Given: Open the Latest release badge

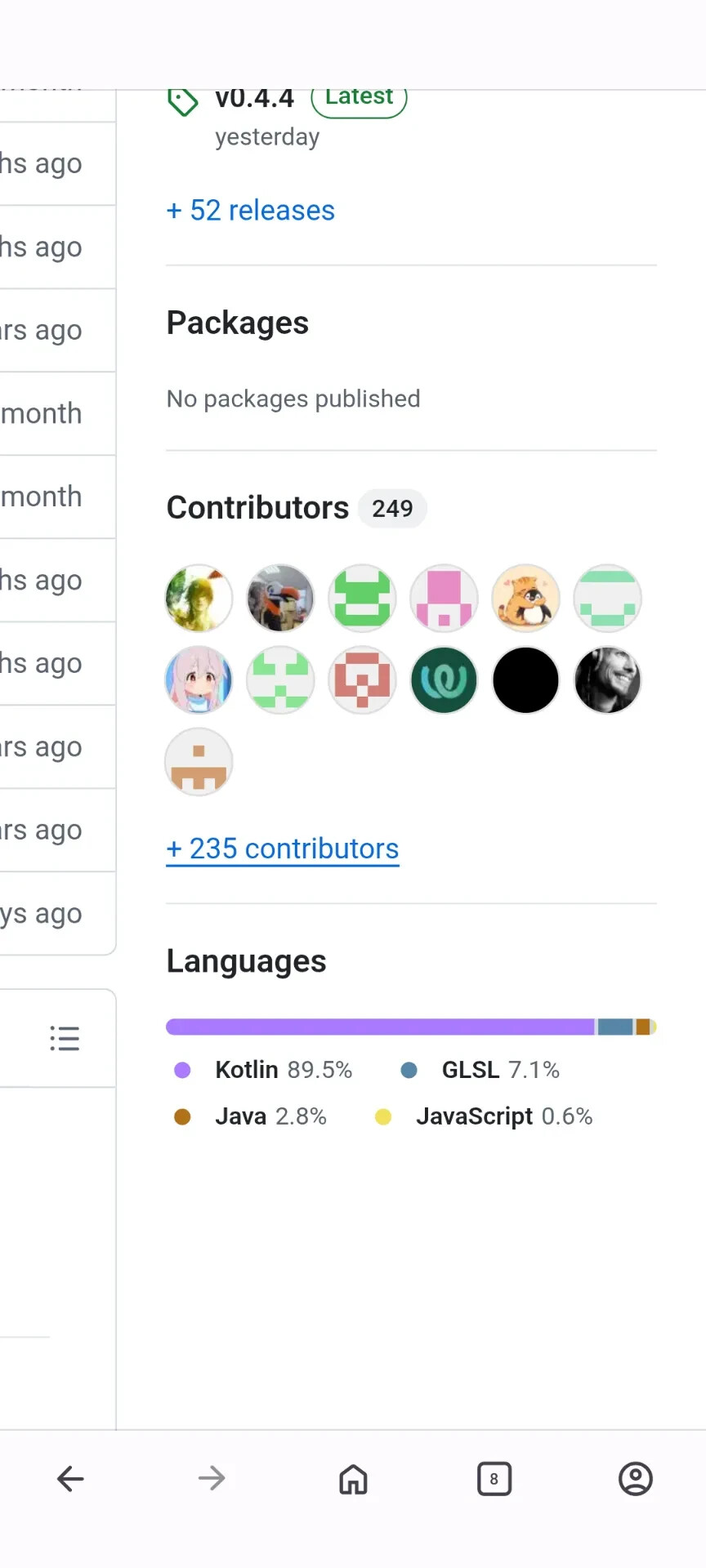Looking at the screenshot, I should [x=359, y=99].
